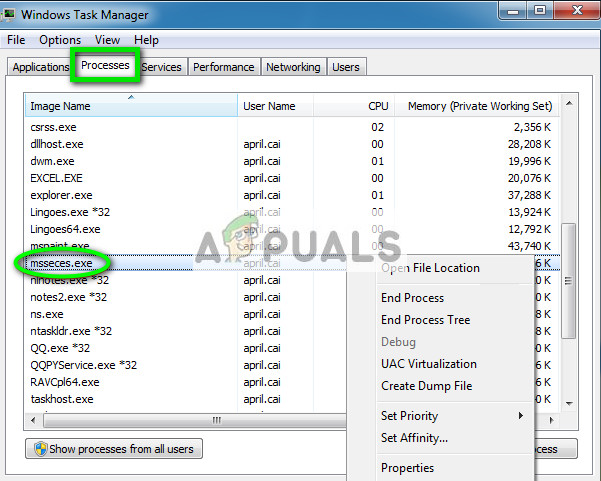Click the shield icon on Show processes button
This screenshot has height=481, width=601.
coord(40,449)
